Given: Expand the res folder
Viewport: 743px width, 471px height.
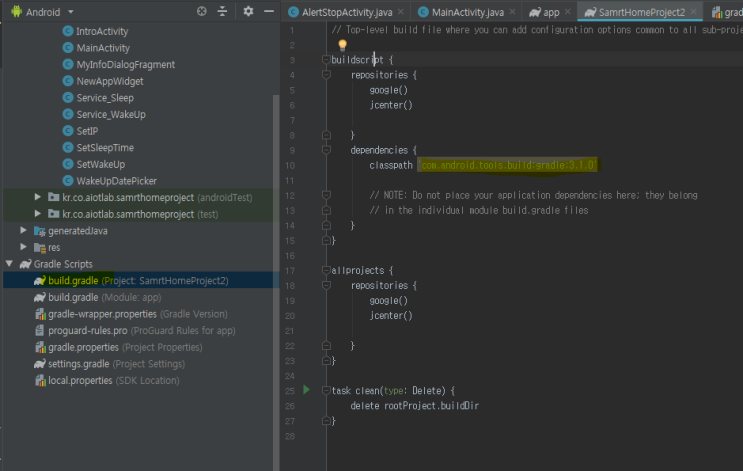Looking at the screenshot, I should [23, 247].
